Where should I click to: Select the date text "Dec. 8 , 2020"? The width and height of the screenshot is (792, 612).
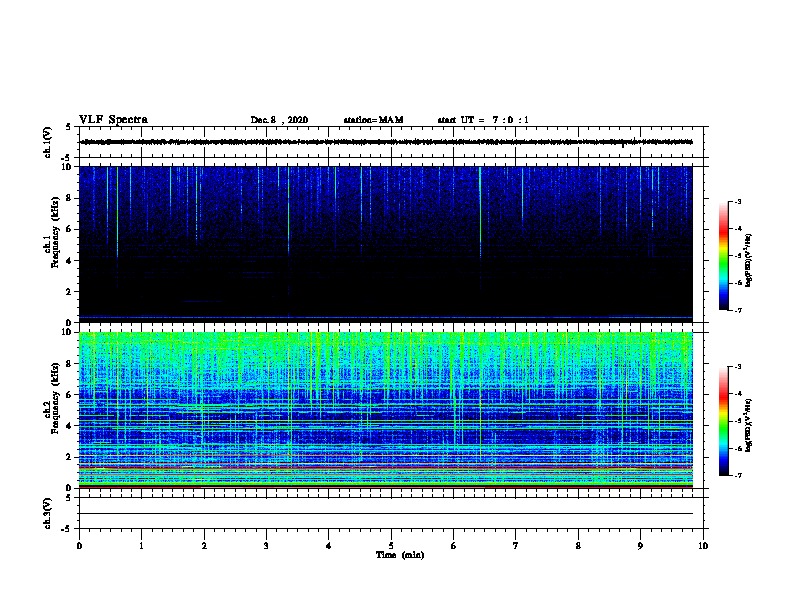tap(279, 120)
